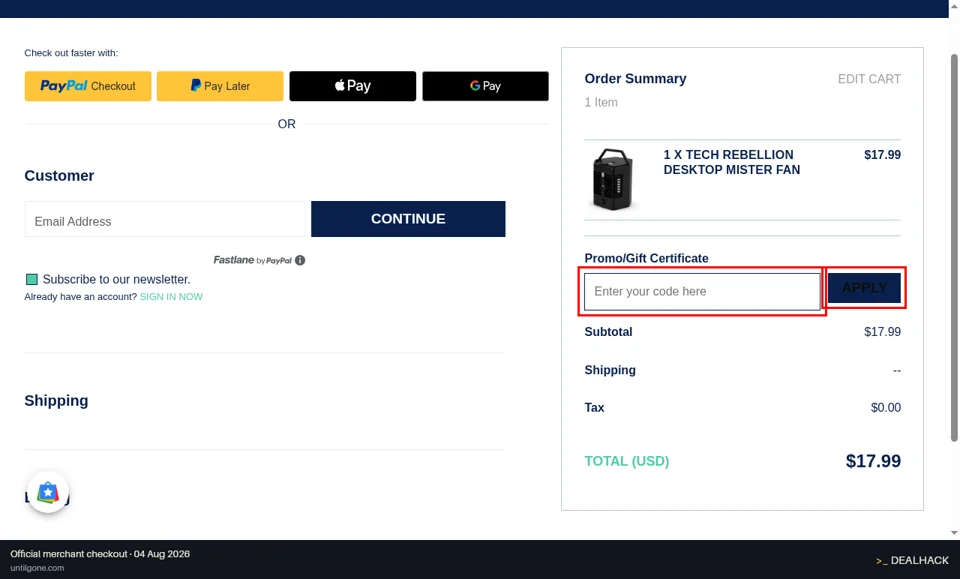The image size is (960, 579).
Task: Click the promo code input field
Action: coord(702,291)
